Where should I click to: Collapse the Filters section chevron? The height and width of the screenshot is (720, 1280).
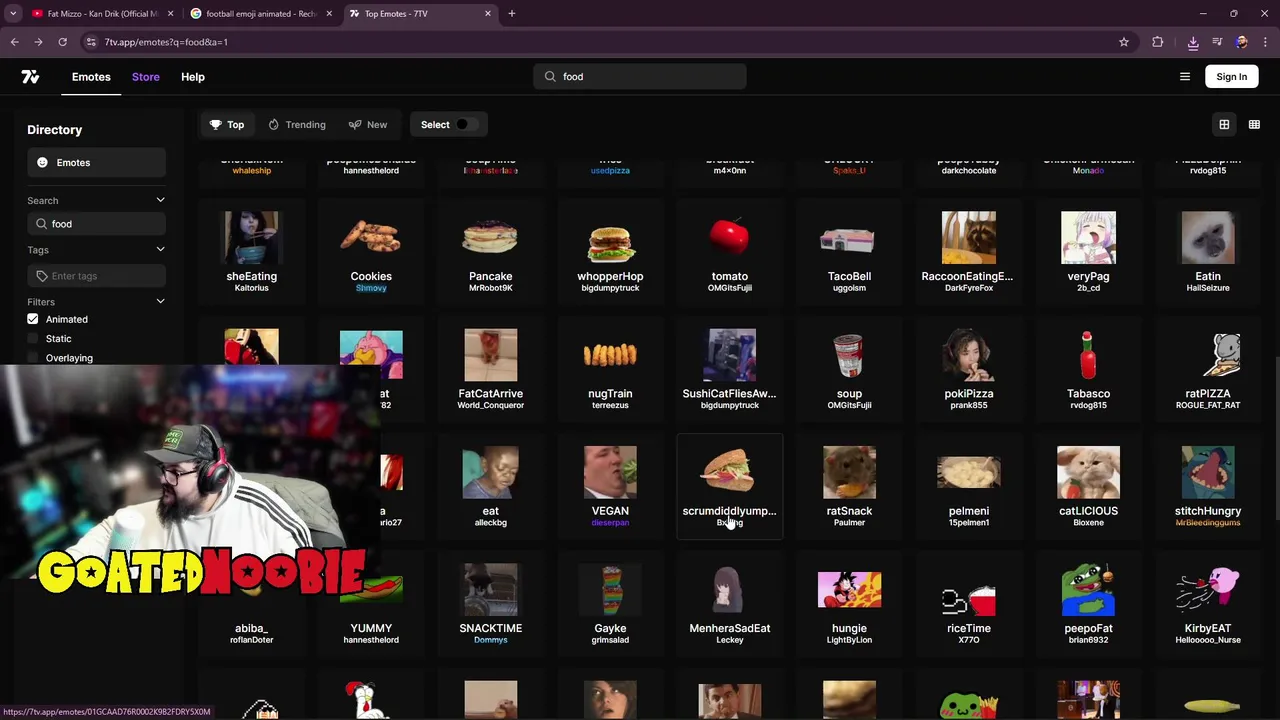[x=160, y=301]
